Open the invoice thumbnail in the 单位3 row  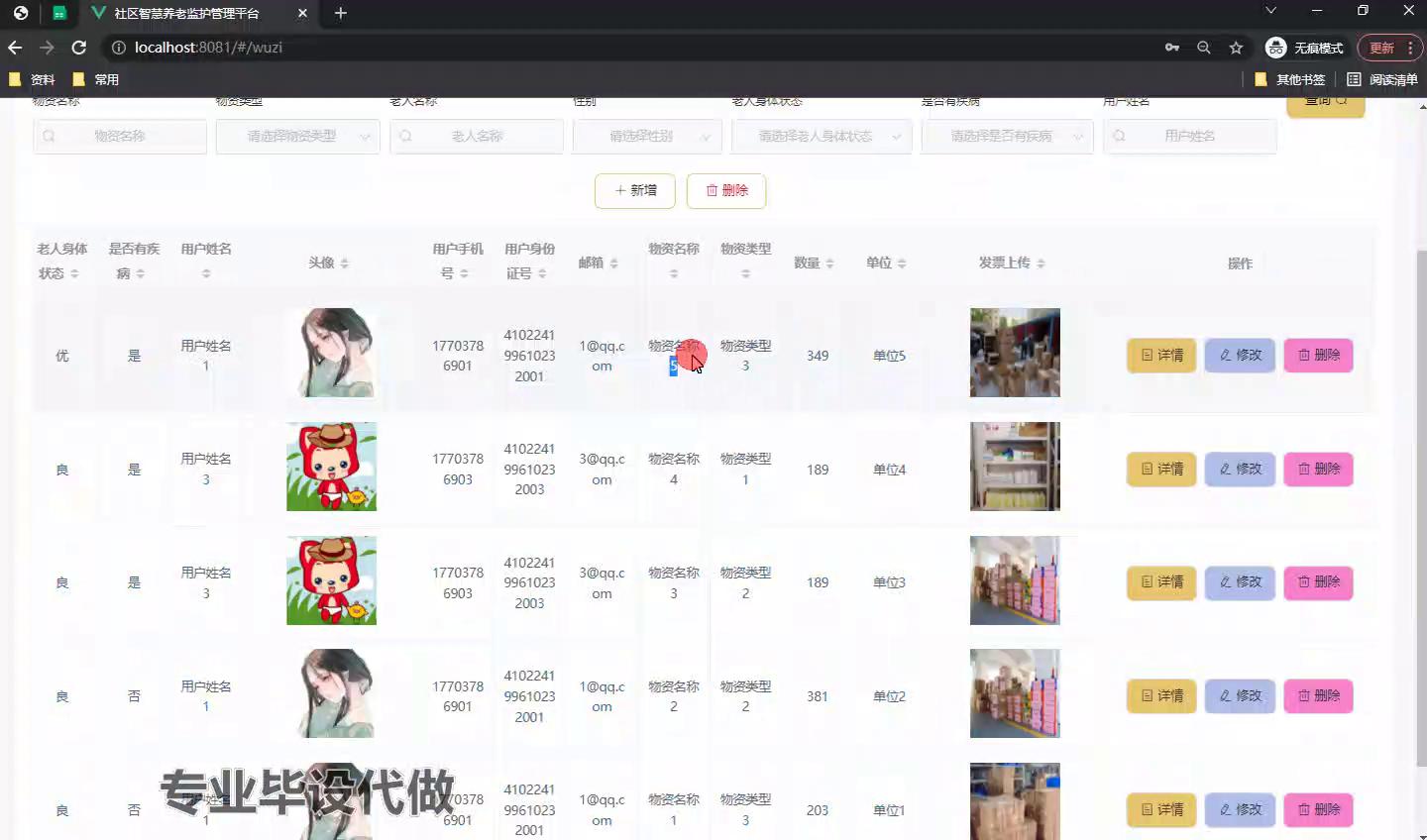(1015, 580)
